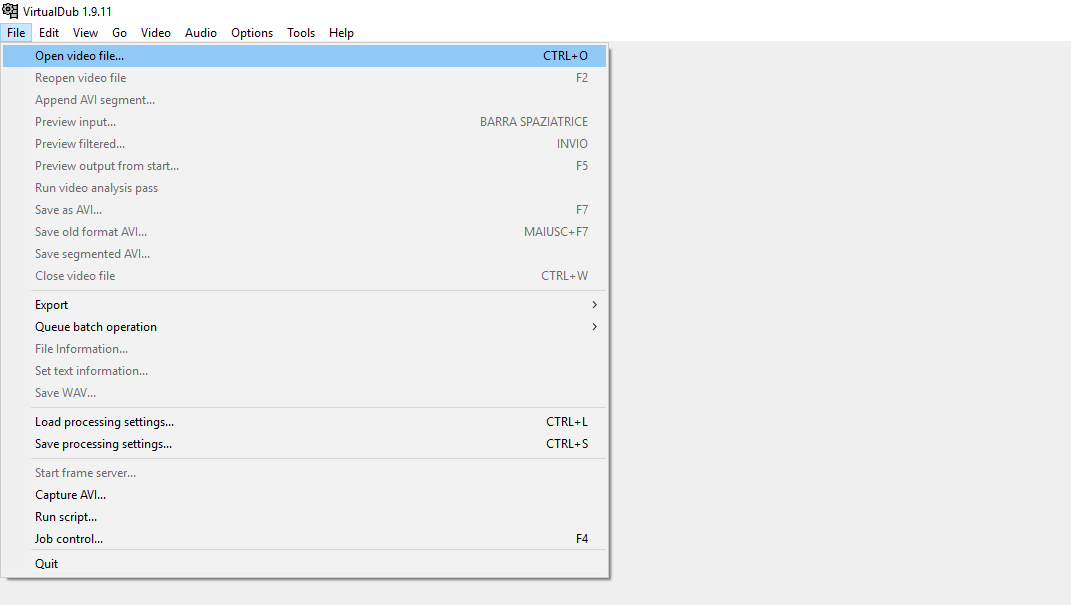Select Save segmented AVI...

tap(305, 254)
